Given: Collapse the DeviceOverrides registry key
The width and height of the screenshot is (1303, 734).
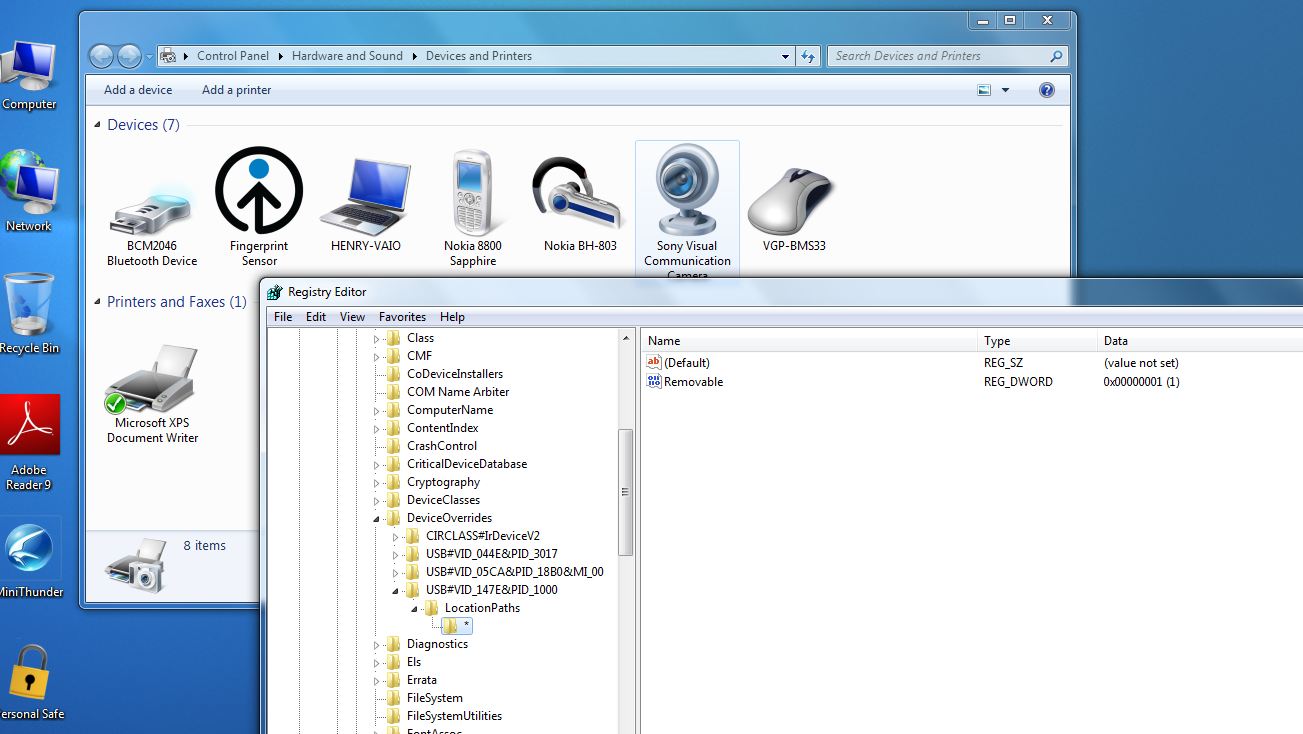Looking at the screenshot, I should (x=377, y=519).
